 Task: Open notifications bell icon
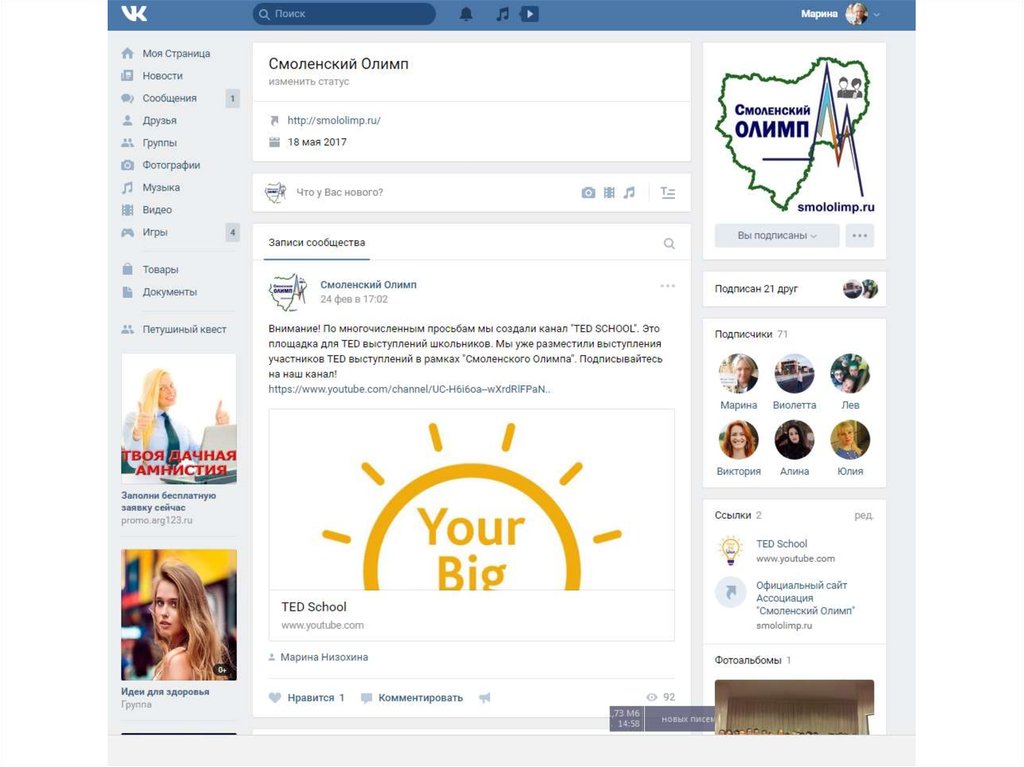466,14
